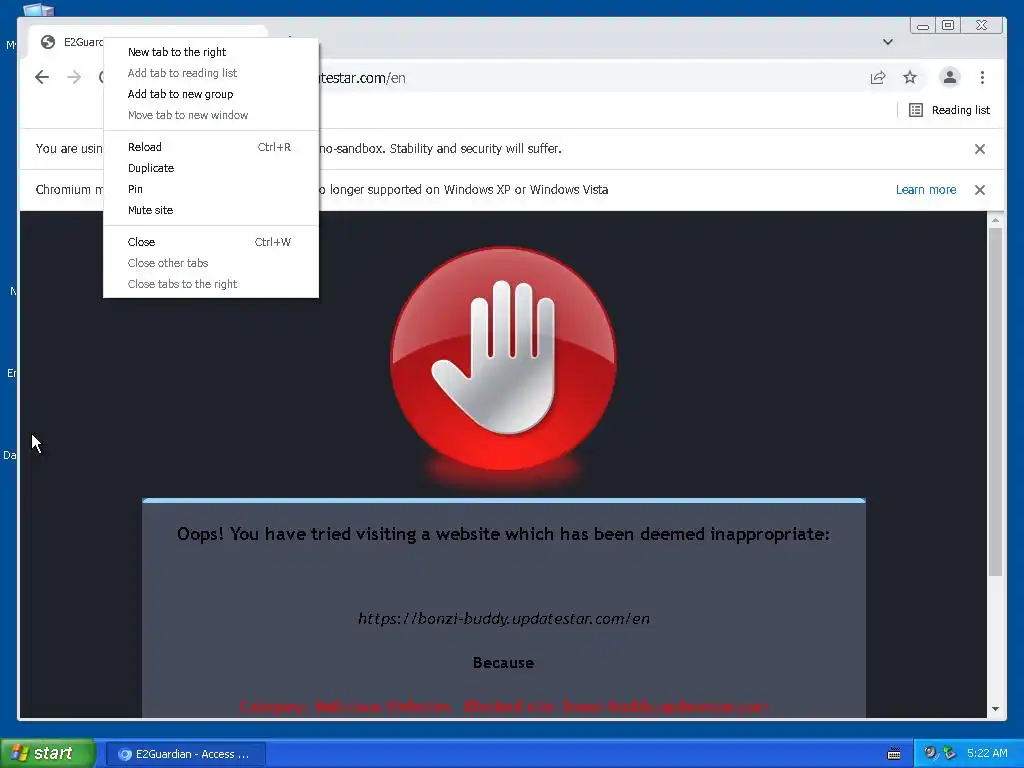Follow the Learn more link

pyautogui.click(x=925, y=189)
